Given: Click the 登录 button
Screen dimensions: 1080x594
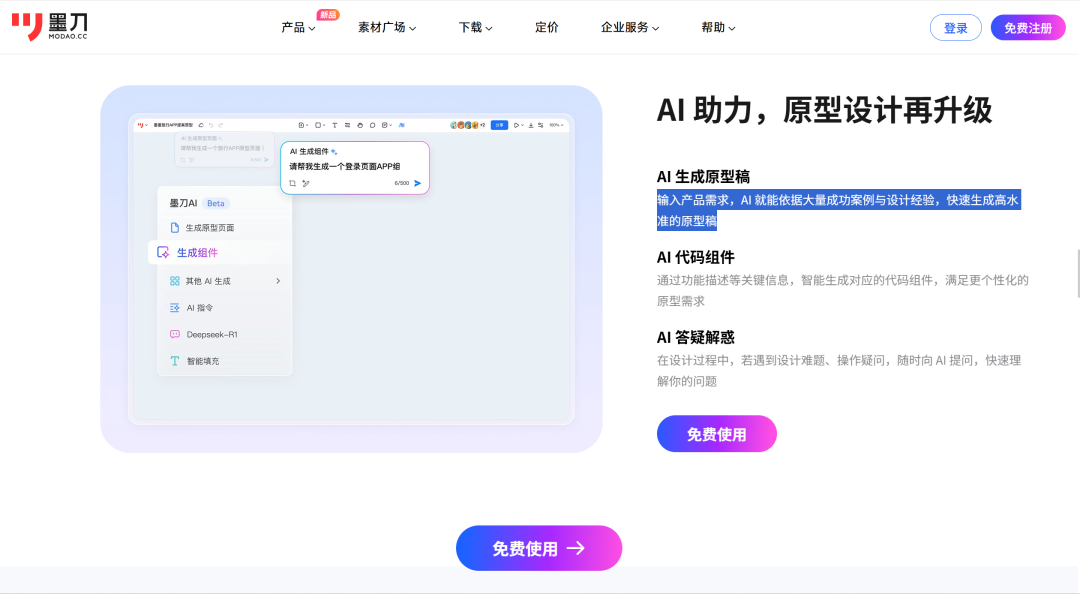Looking at the screenshot, I should pyautogui.click(x=955, y=28).
